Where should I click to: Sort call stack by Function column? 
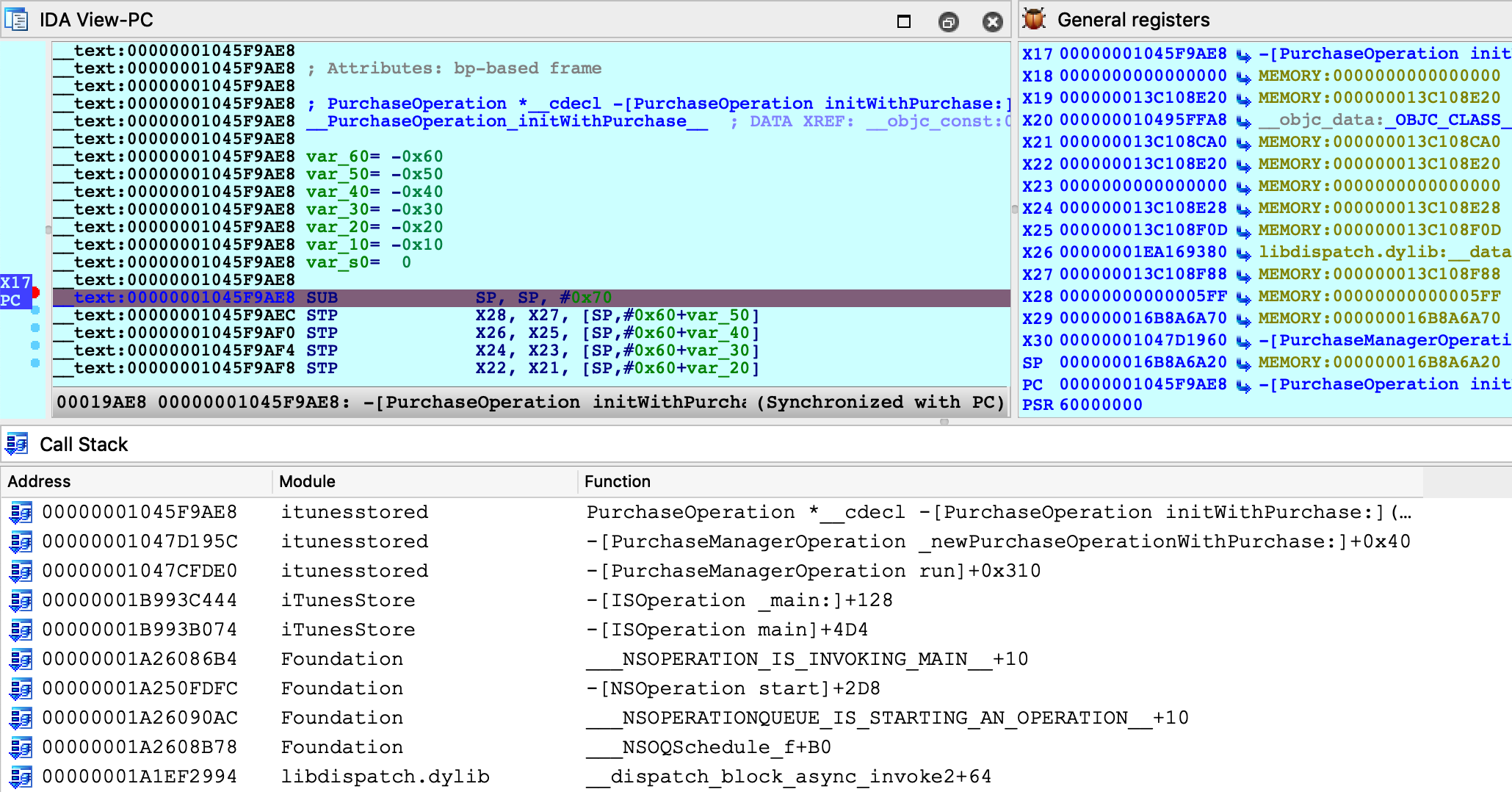point(617,481)
